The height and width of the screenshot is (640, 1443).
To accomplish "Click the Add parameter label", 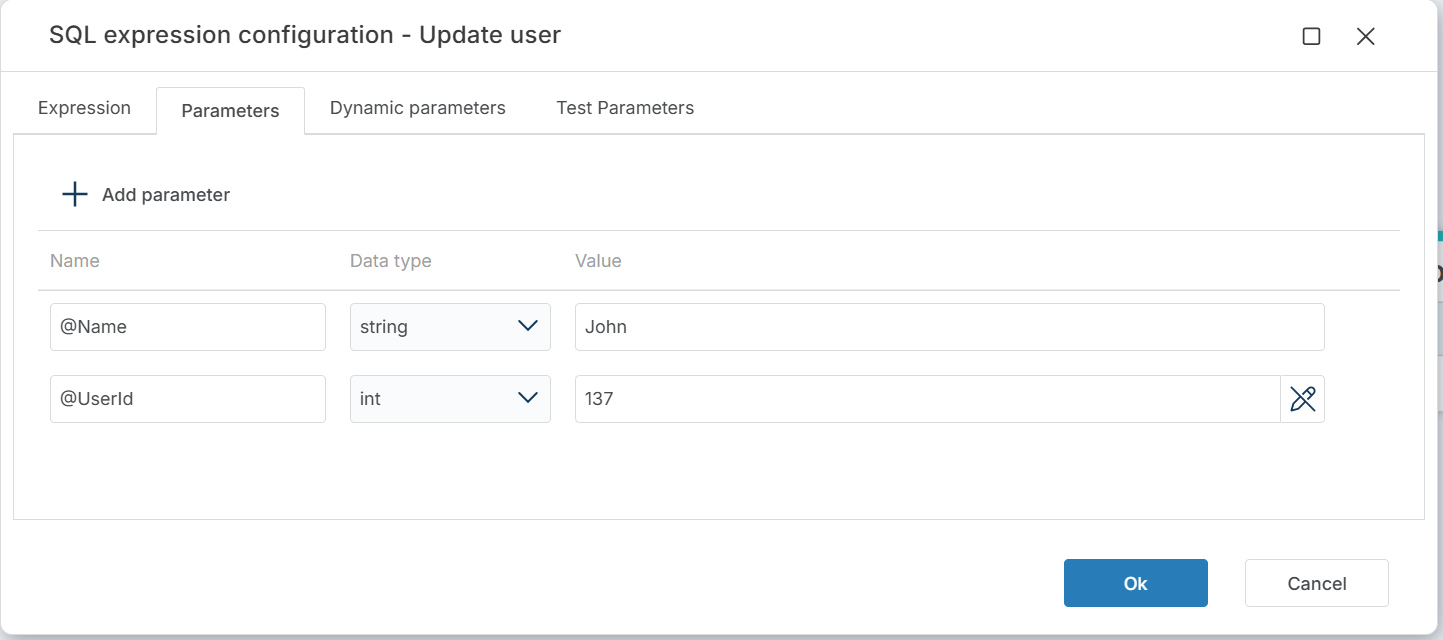I will point(166,195).
